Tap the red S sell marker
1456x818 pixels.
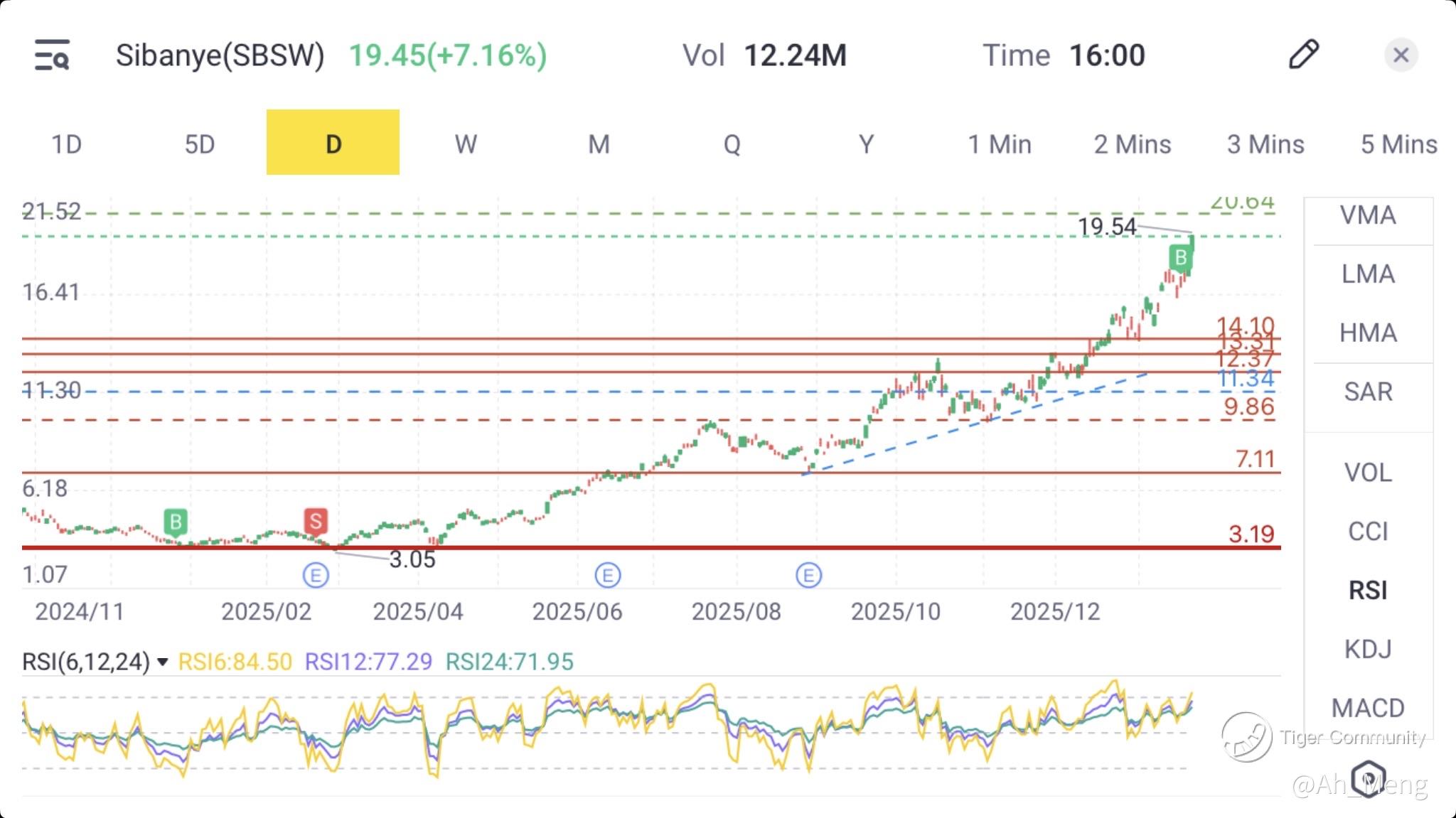[316, 521]
